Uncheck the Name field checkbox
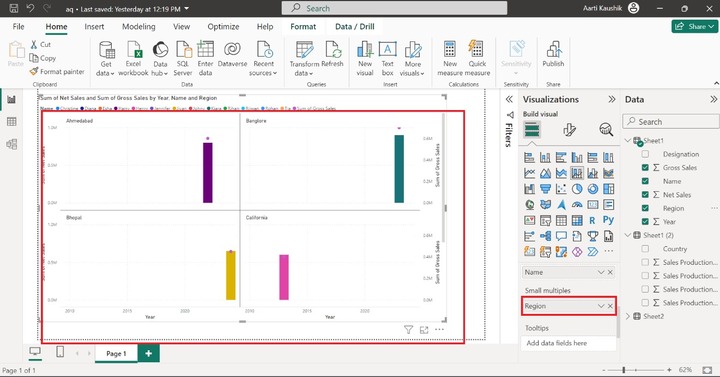 pyautogui.click(x=645, y=181)
